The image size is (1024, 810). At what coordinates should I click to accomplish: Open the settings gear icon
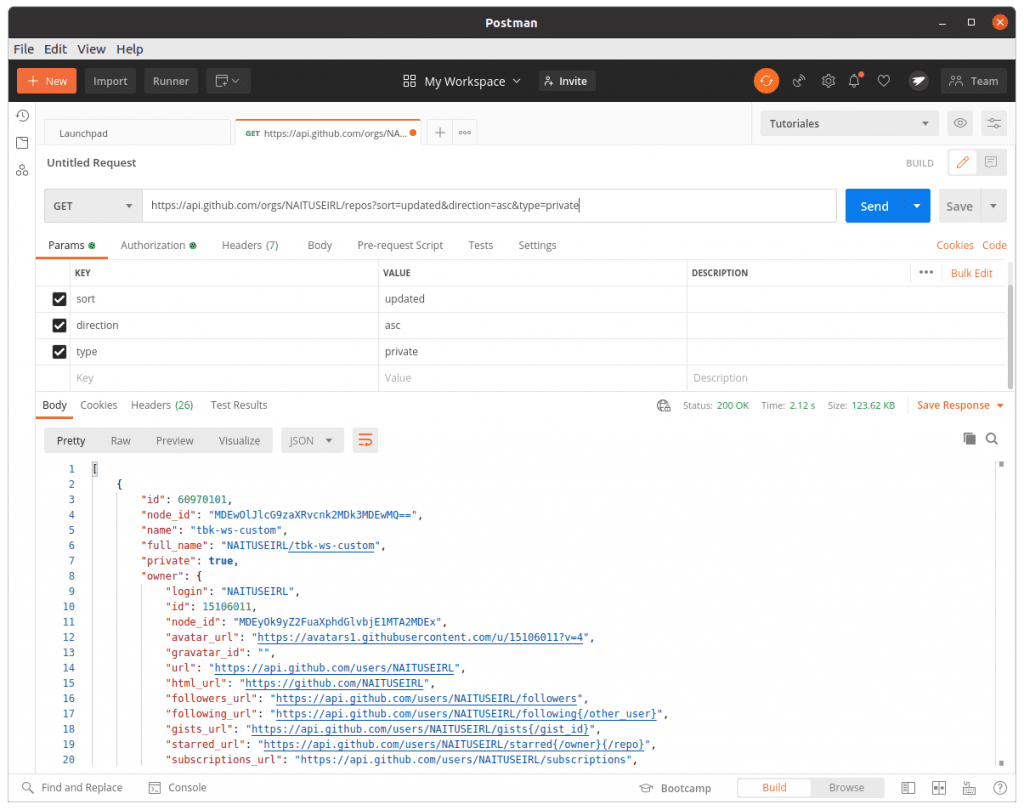coord(828,81)
